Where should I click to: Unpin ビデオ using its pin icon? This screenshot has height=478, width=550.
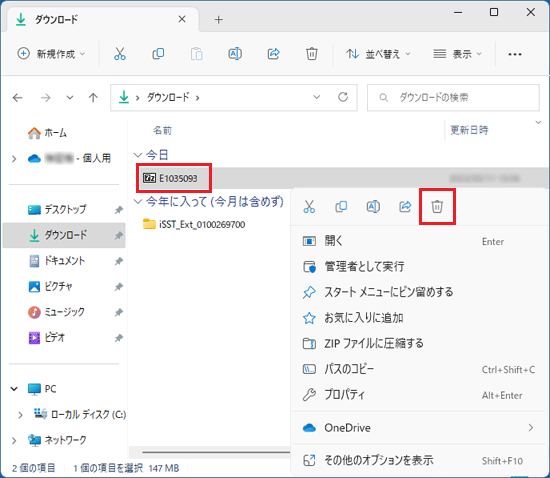point(119,338)
